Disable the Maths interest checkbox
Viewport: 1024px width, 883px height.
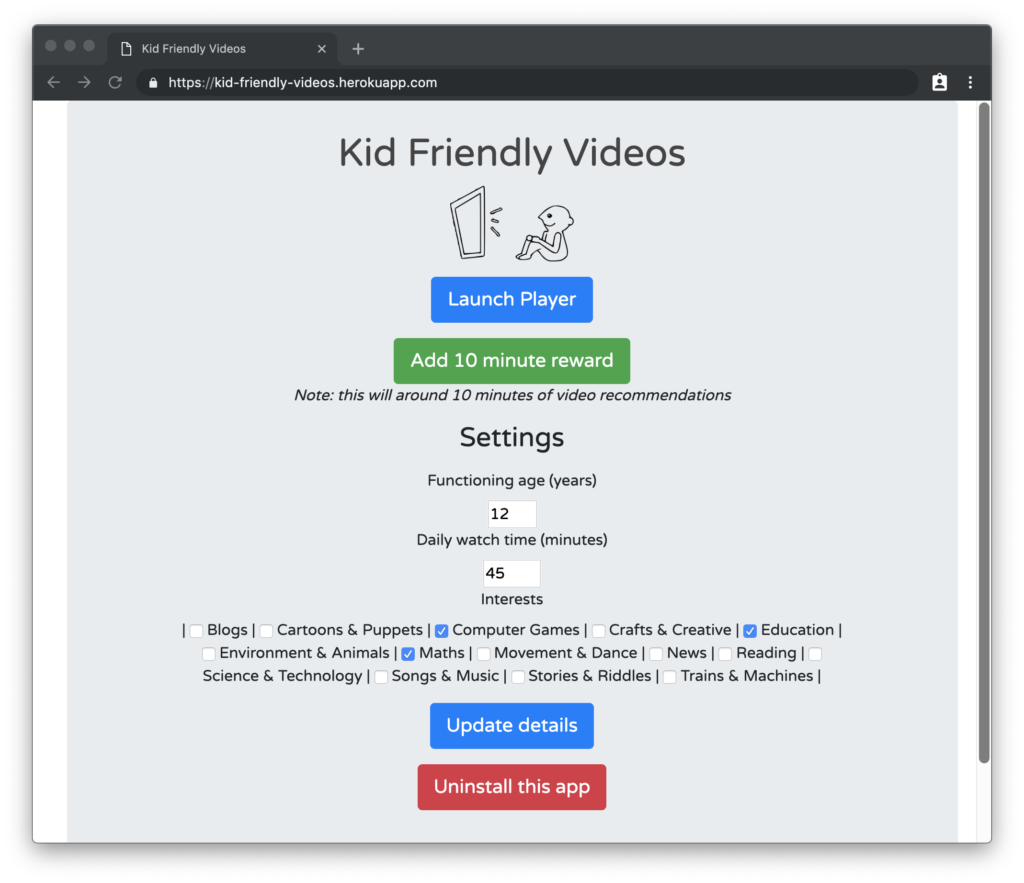(x=408, y=654)
